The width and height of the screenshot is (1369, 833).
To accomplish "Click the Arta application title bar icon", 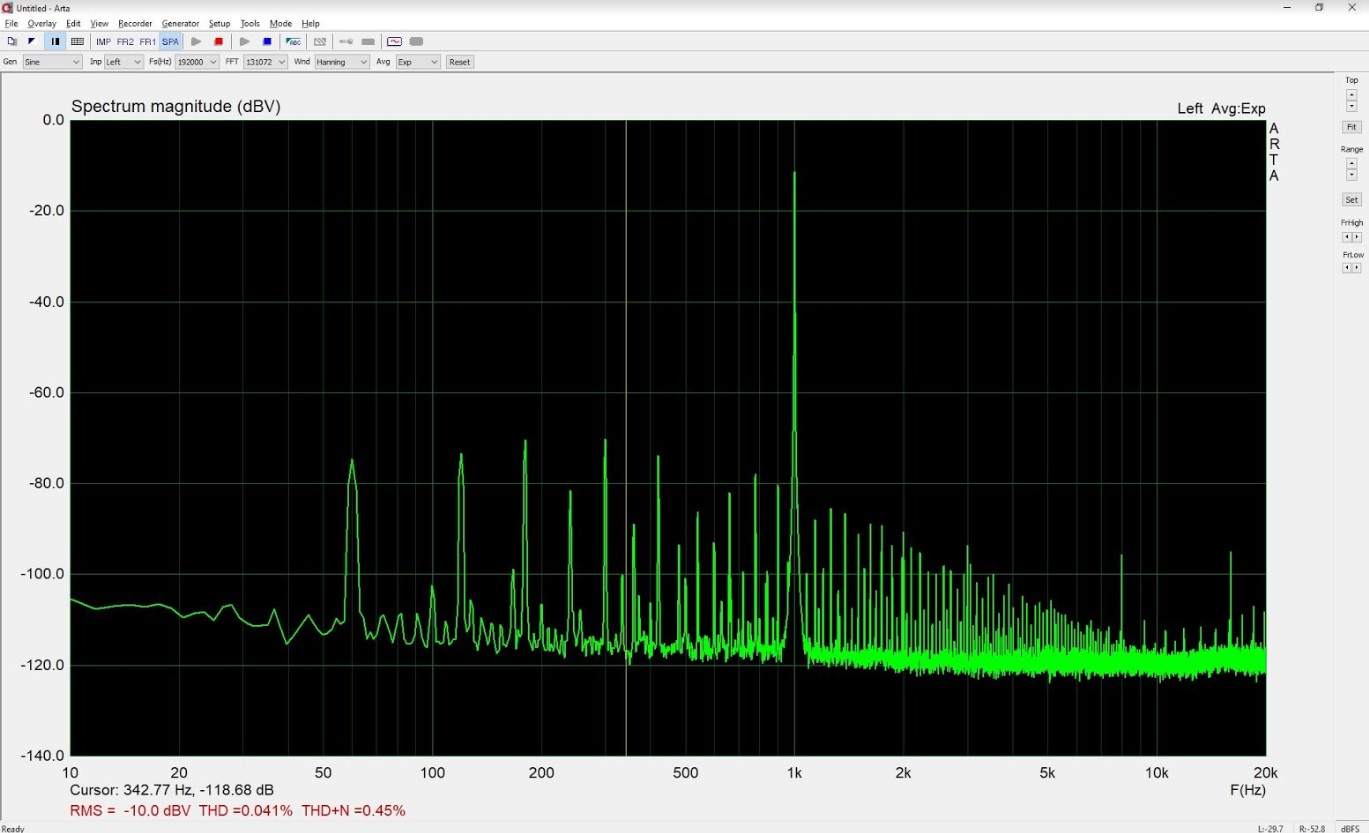I will click(8, 8).
